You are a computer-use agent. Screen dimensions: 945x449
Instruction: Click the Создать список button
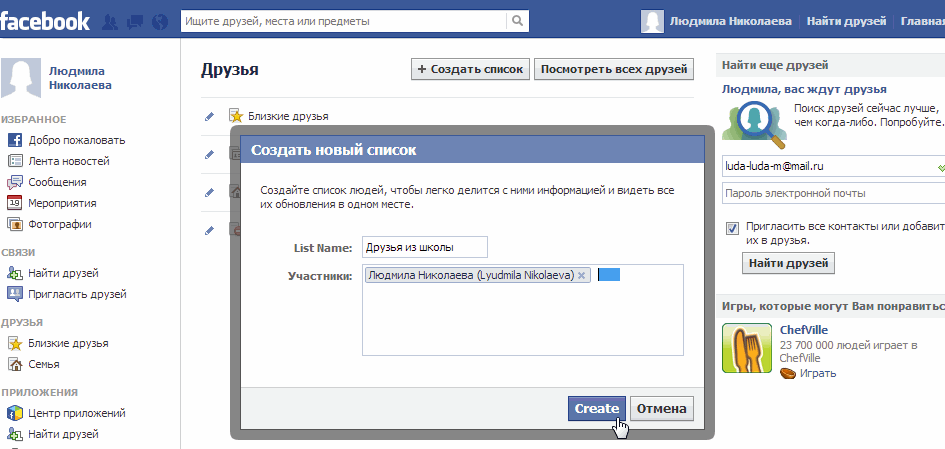pos(470,69)
